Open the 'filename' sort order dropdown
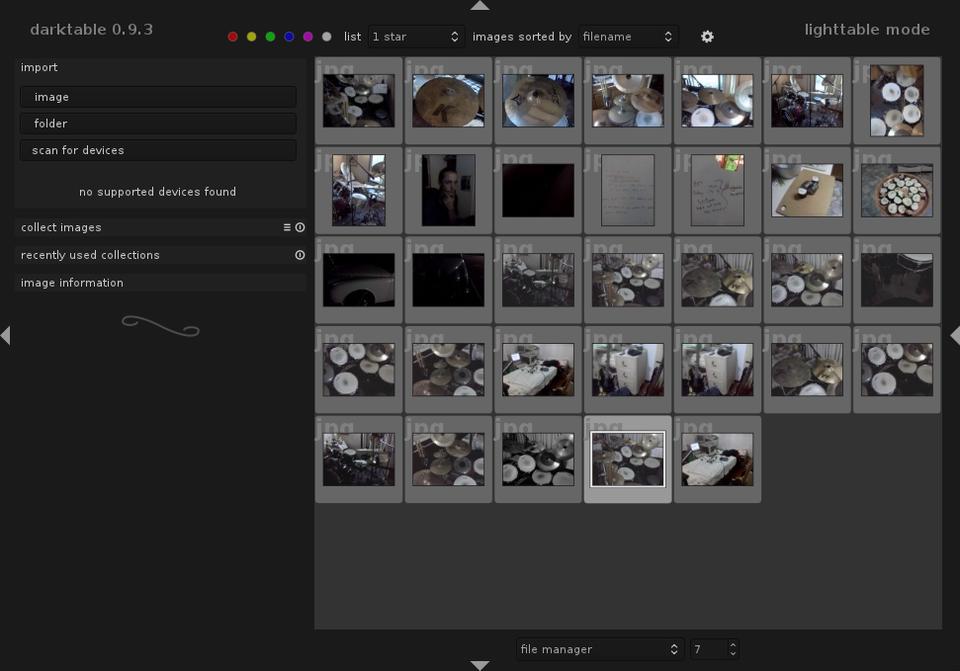This screenshot has height=671, width=960. (x=628, y=37)
